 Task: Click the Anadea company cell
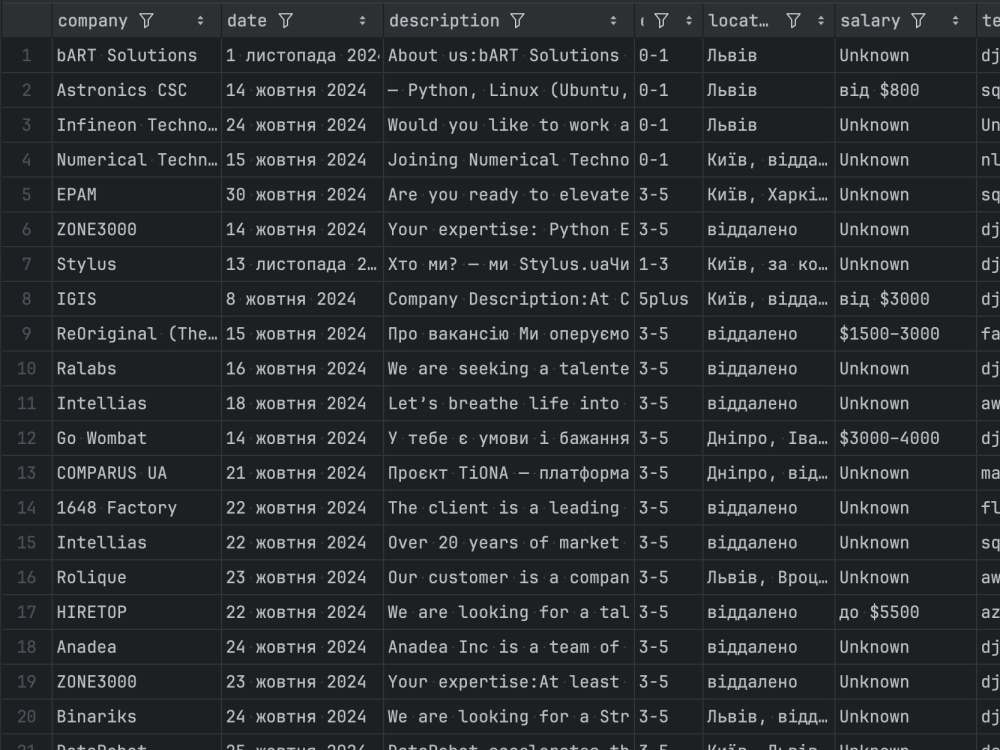pos(136,647)
